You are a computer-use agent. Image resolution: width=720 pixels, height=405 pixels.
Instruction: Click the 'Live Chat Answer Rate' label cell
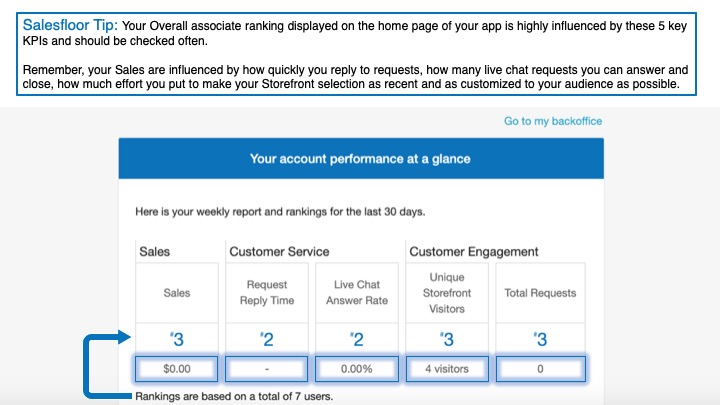[357, 293]
